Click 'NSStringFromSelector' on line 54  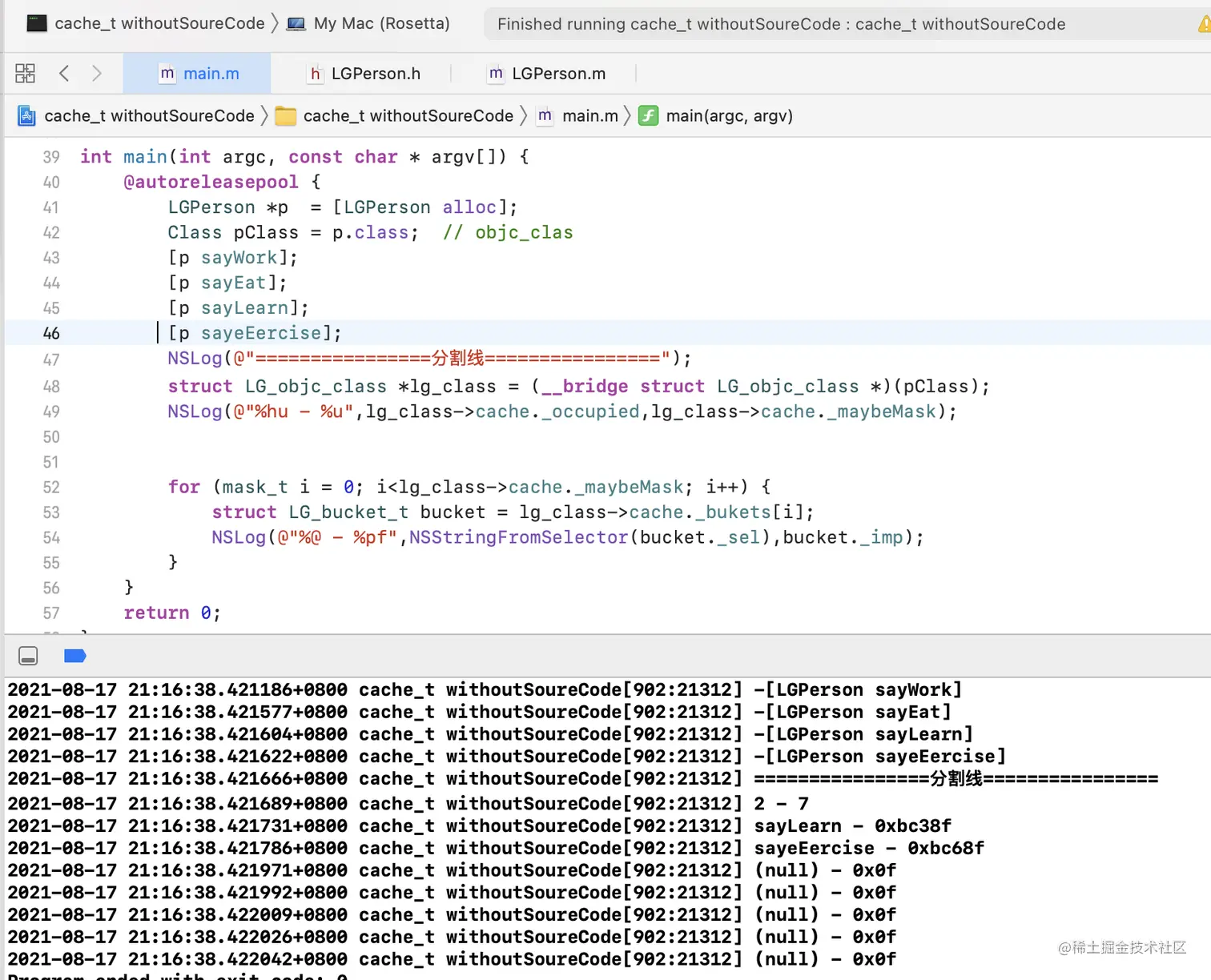pyautogui.click(x=519, y=538)
